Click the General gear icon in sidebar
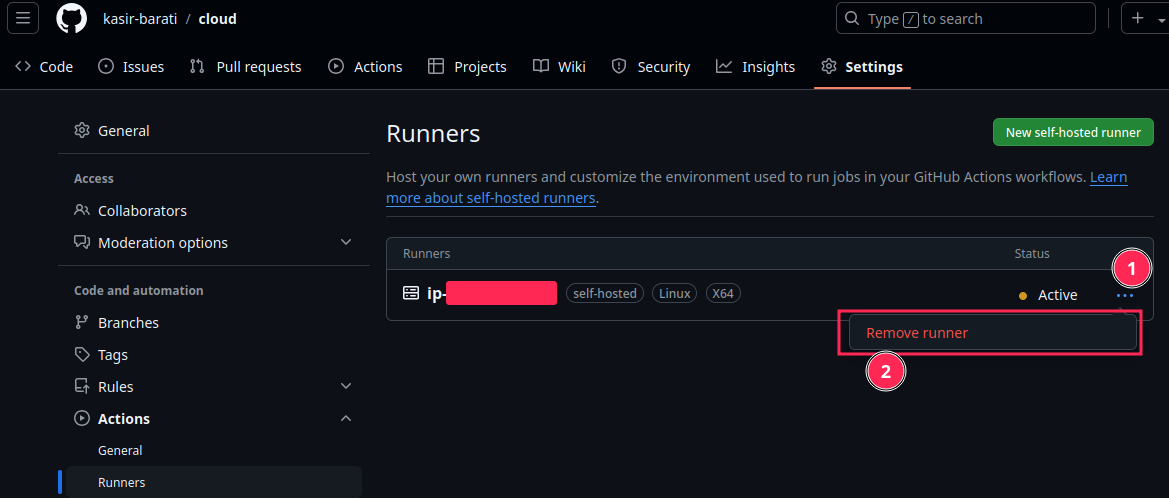The height and width of the screenshot is (498, 1169). 82,130
